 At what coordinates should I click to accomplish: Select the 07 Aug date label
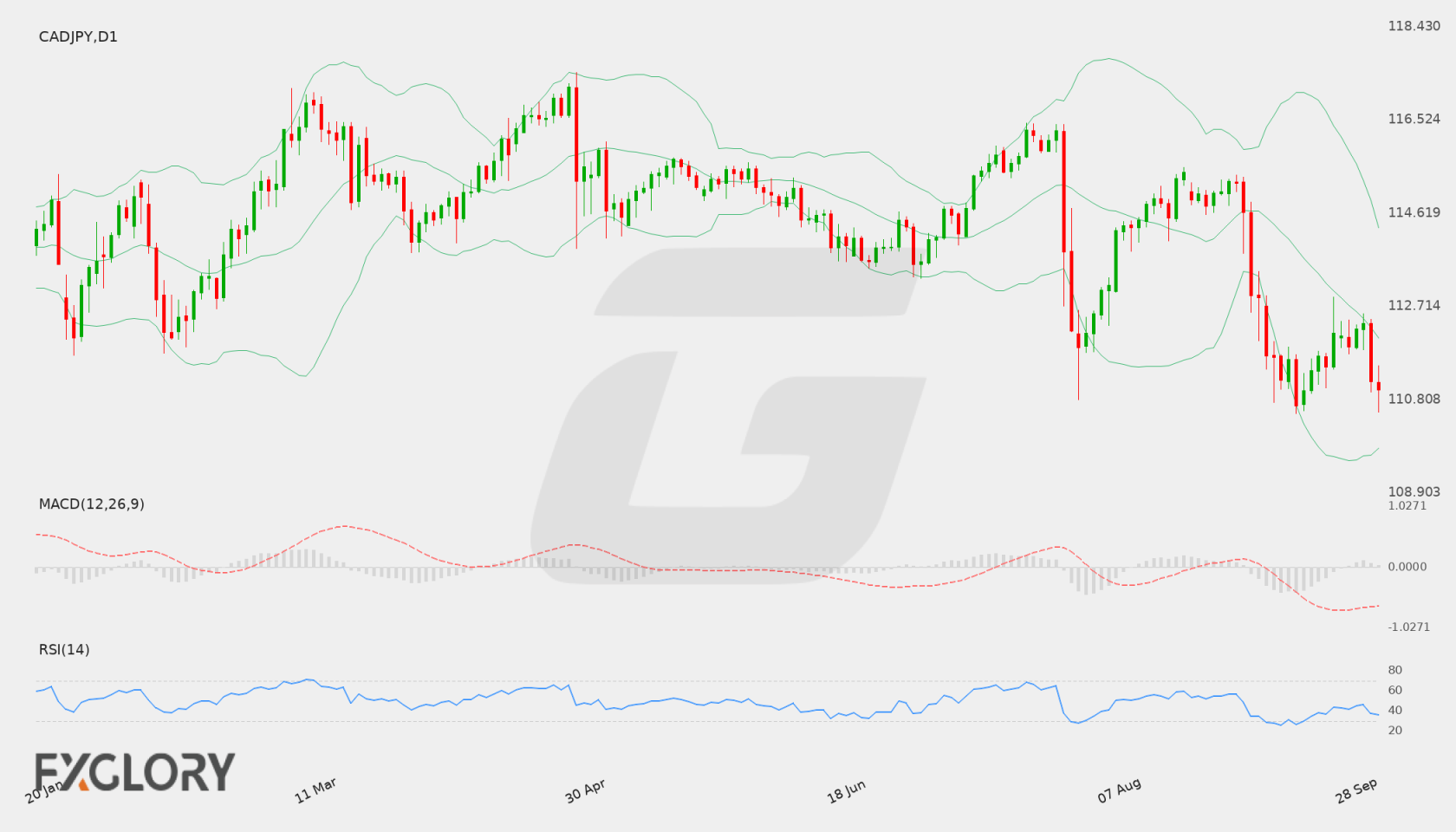coord(1119,790)
